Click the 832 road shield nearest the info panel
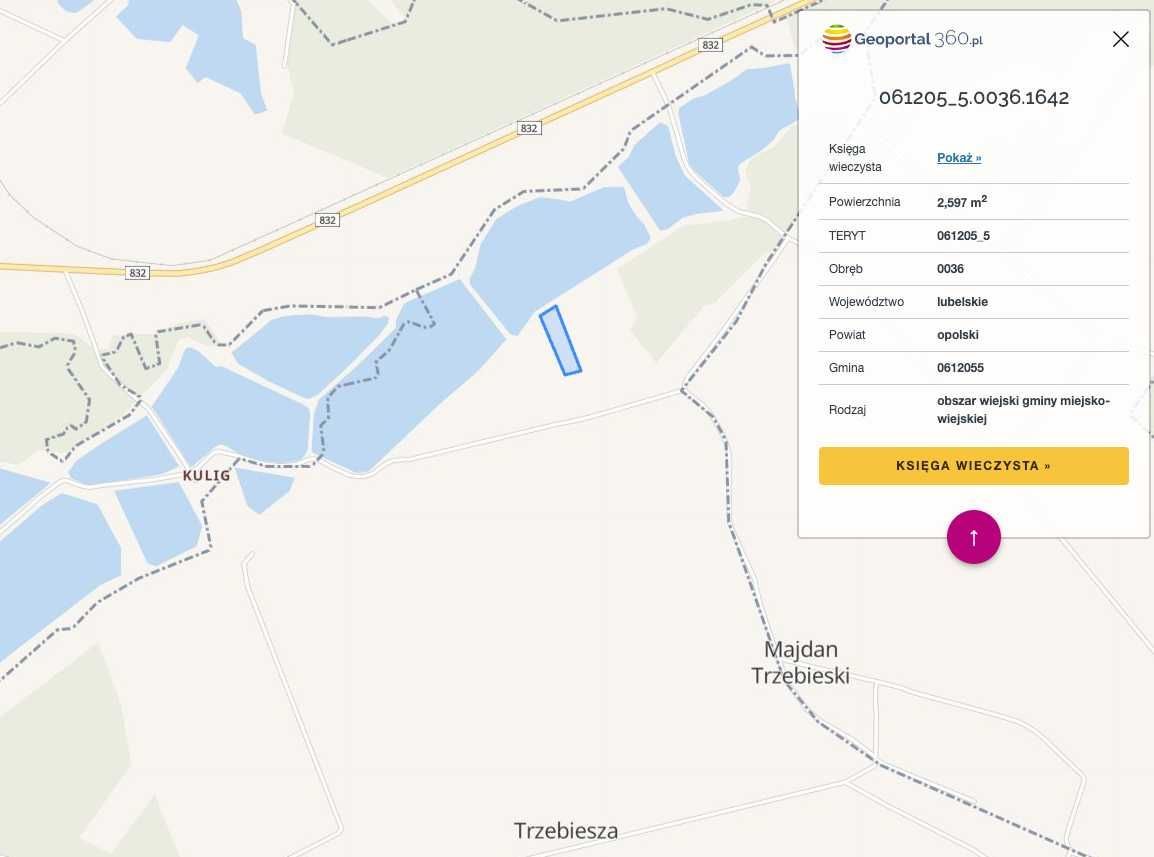The width and height of the screenshot is (1154, 857). (710, 45)
